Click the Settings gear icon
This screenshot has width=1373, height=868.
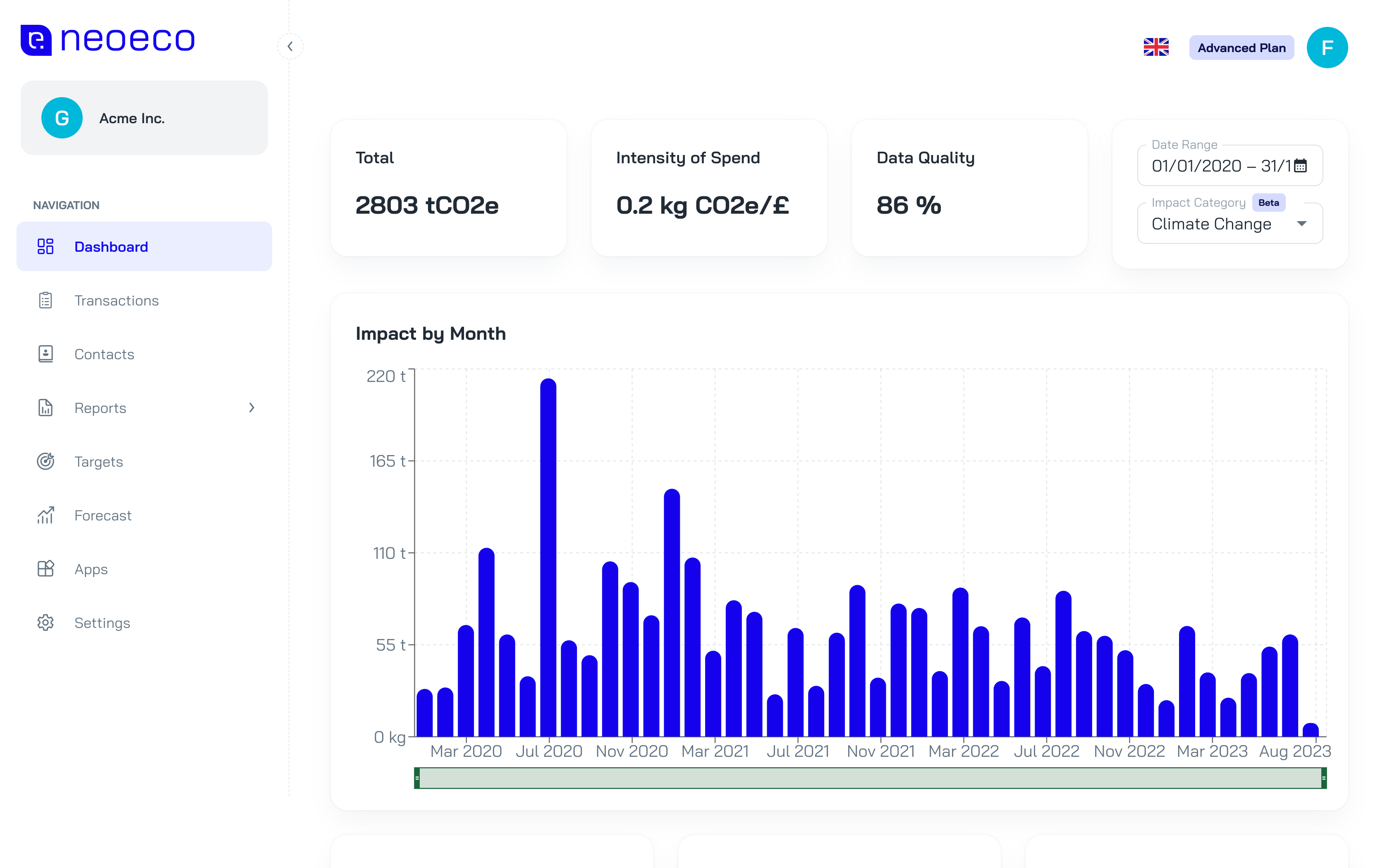45,622
